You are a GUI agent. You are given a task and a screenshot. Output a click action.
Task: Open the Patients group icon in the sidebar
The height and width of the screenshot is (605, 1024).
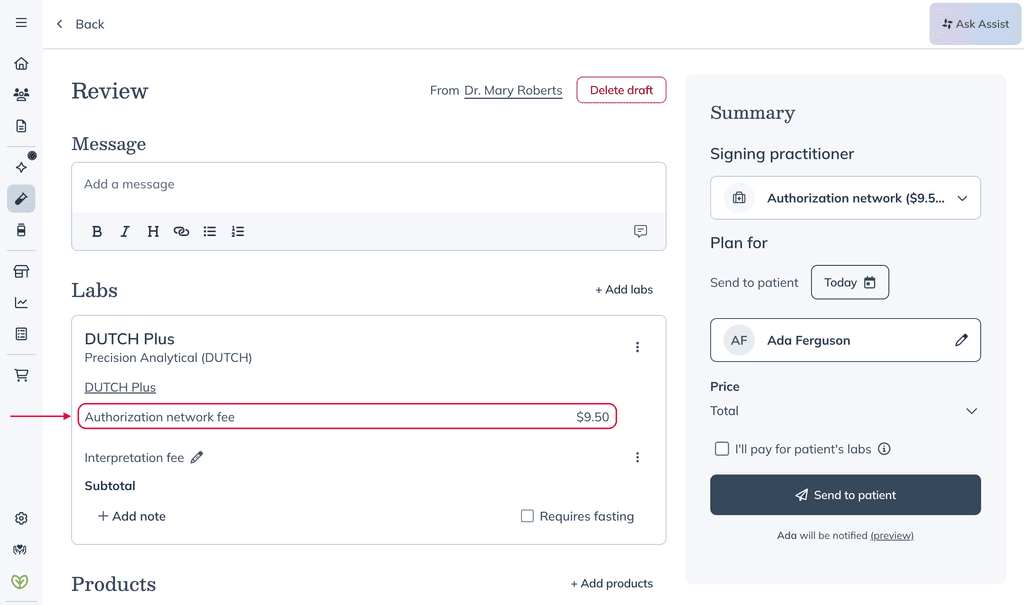(22, 95)
